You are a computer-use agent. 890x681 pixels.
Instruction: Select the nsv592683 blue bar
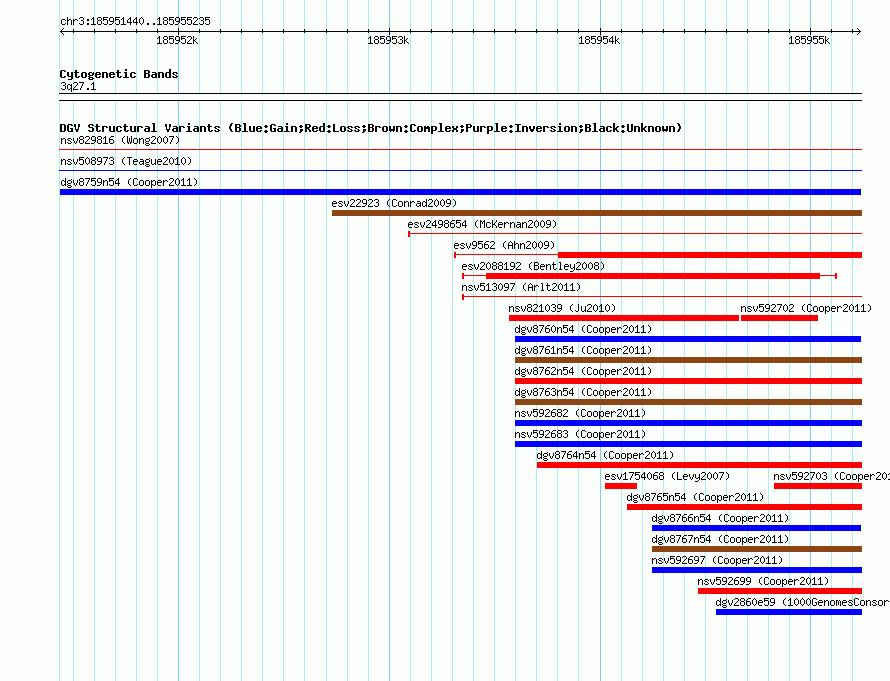[x=688, y=444]
